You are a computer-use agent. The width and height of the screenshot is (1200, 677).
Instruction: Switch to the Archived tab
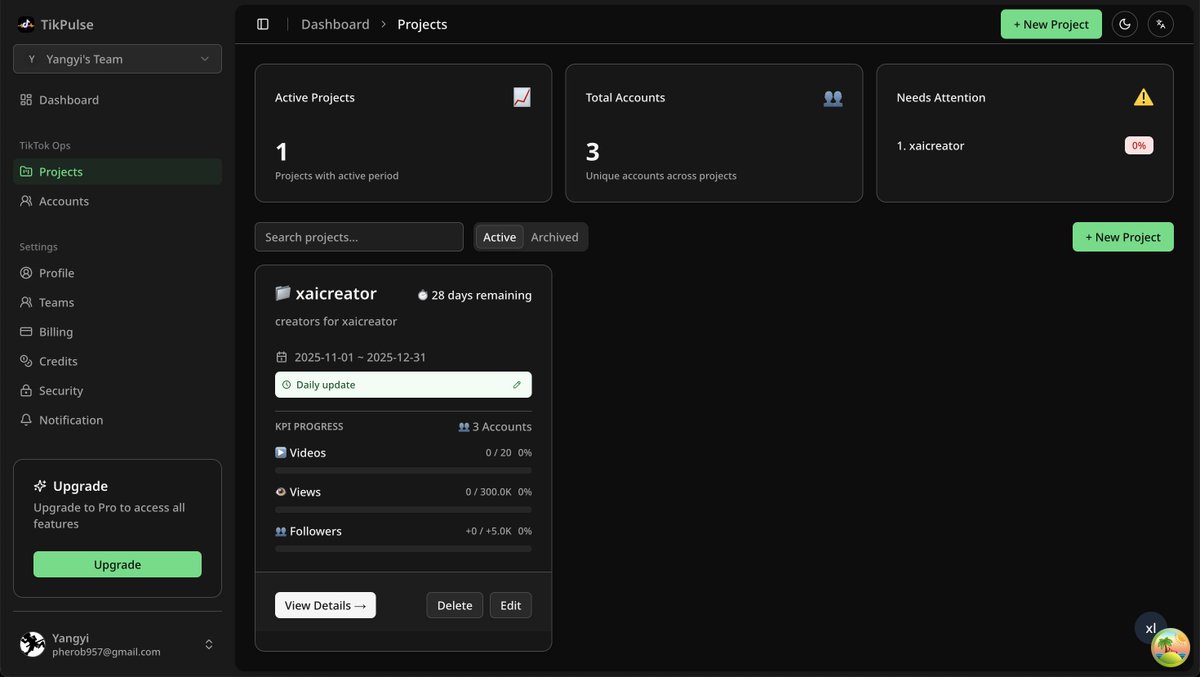point(555,237)
